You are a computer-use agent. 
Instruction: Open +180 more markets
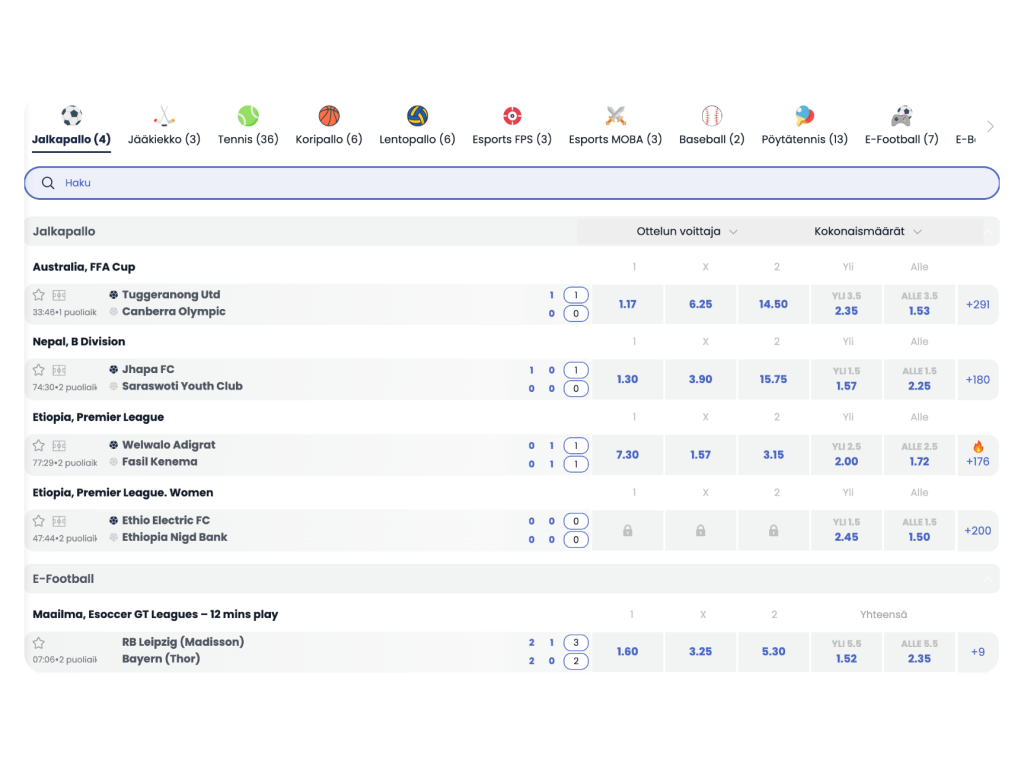coord(978,379)
